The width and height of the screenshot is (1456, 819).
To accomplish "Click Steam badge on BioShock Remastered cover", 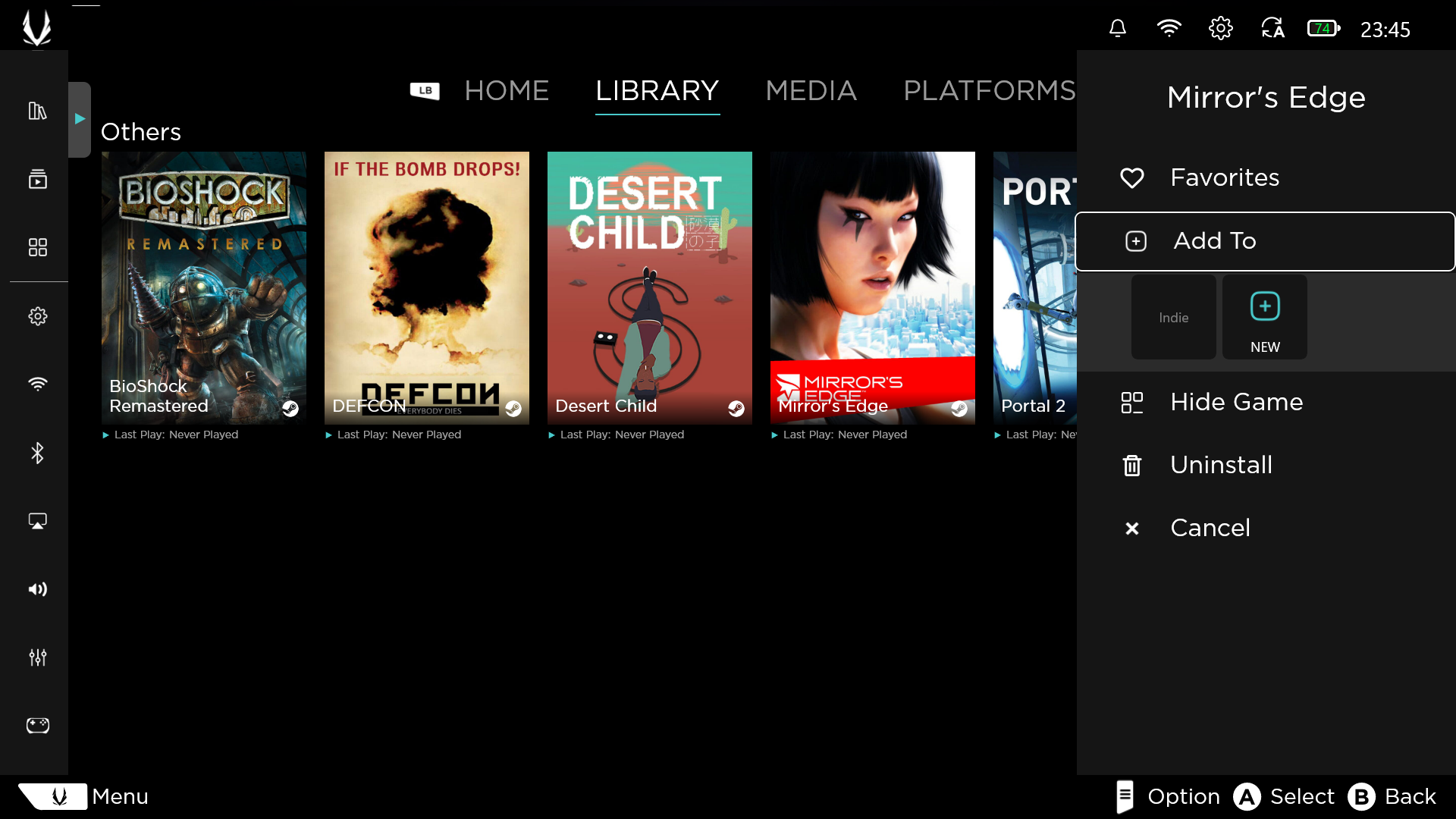I will pyautogui.click(x=290, y=409).
